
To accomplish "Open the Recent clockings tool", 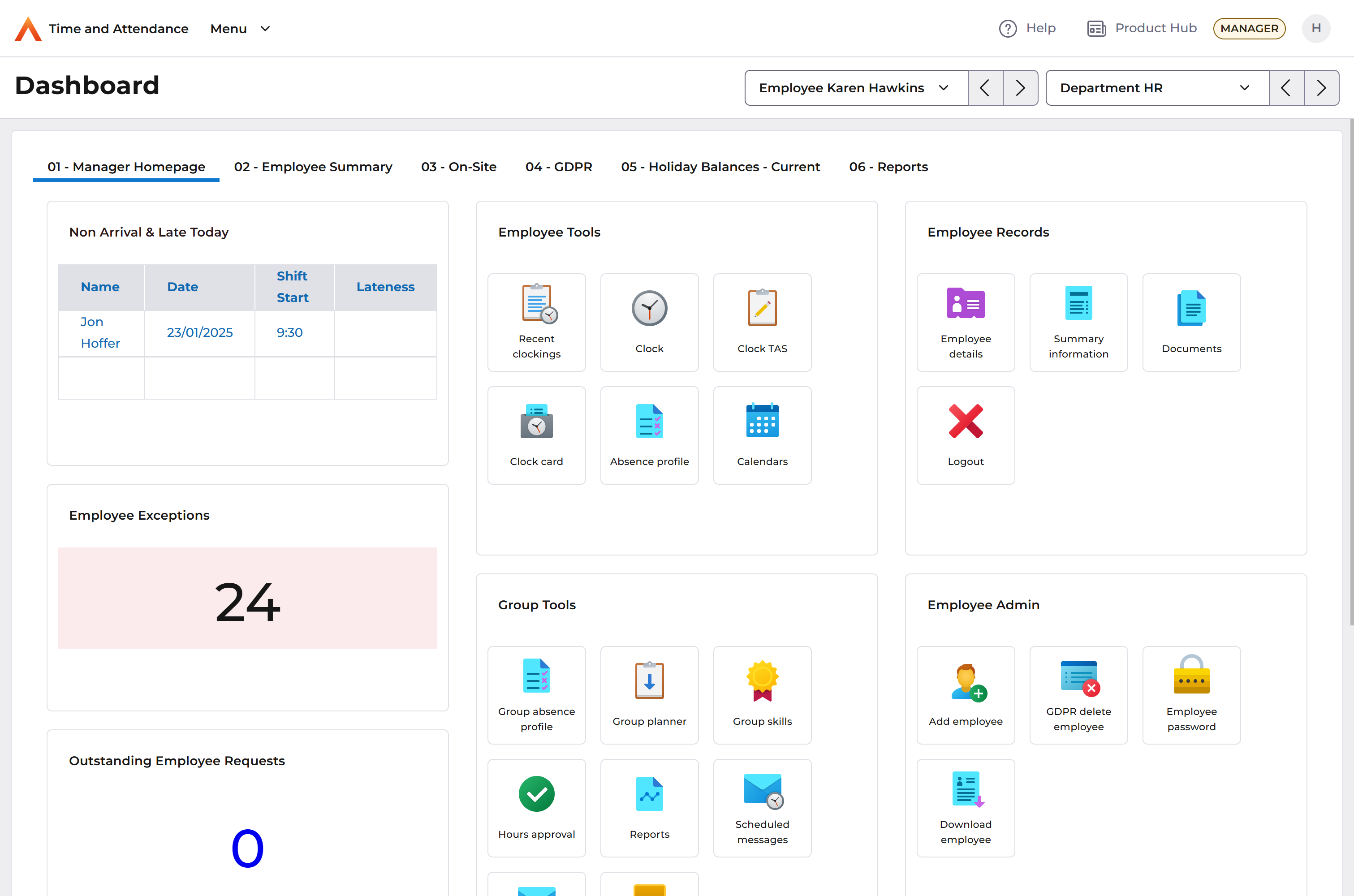I will coord(536,322).
